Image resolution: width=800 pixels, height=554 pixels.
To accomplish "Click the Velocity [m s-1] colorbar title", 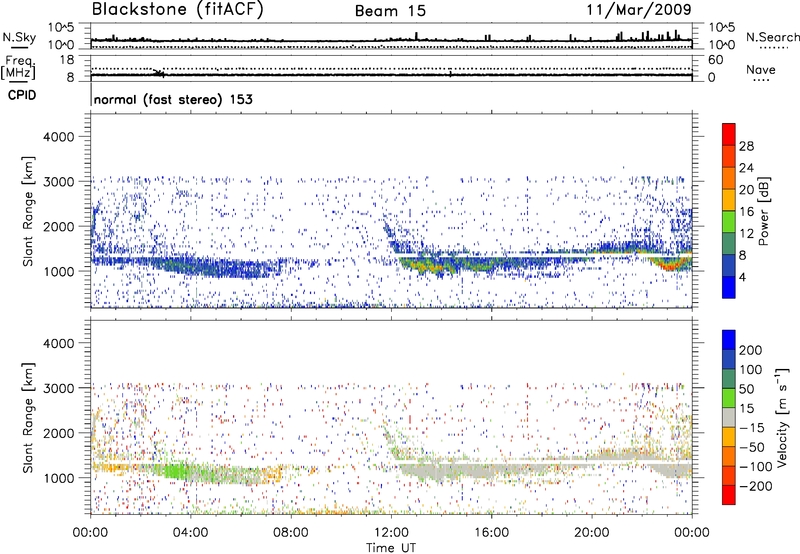I will (782, 417).
